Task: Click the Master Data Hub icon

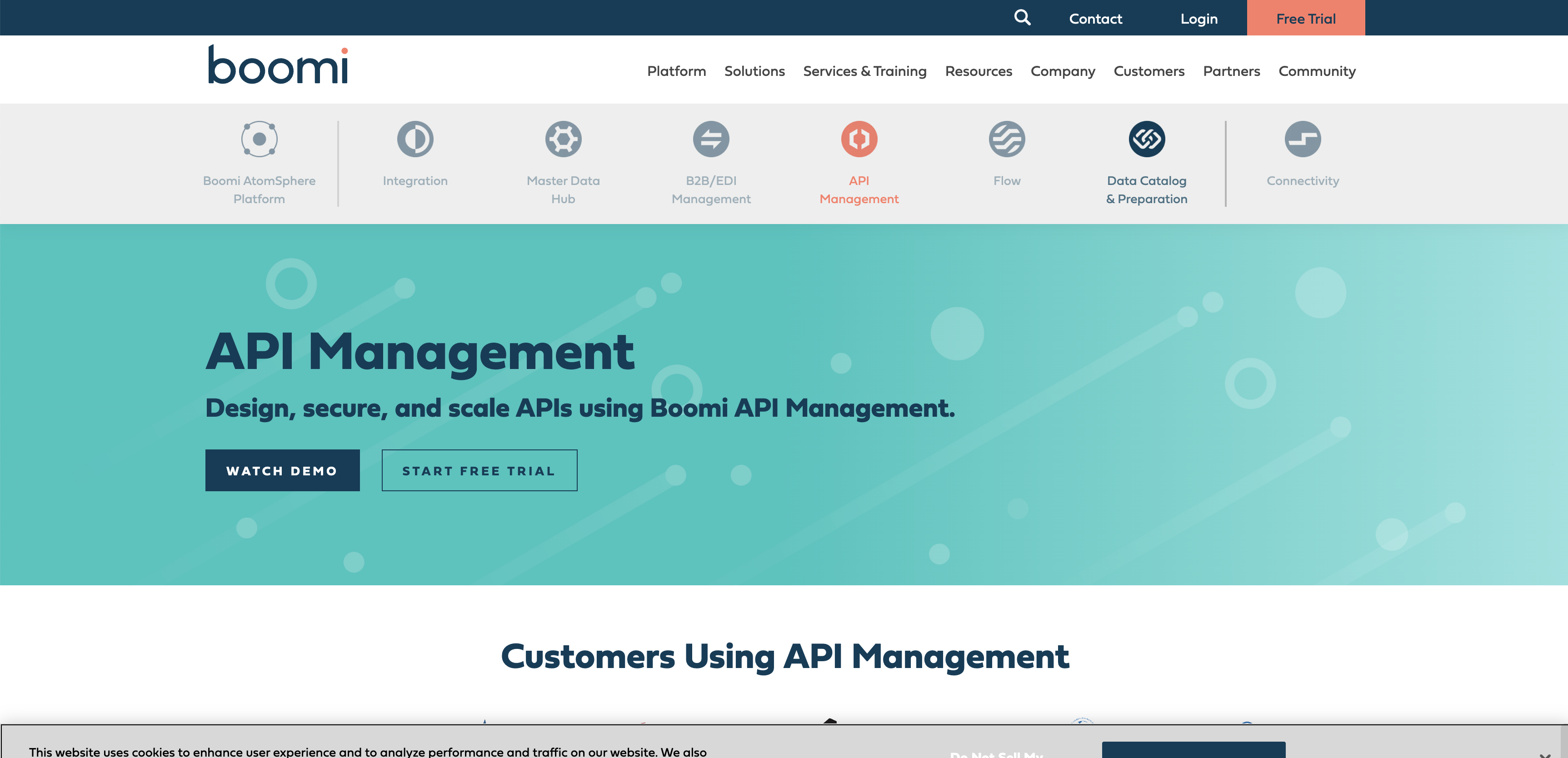Action: point(563,139)
